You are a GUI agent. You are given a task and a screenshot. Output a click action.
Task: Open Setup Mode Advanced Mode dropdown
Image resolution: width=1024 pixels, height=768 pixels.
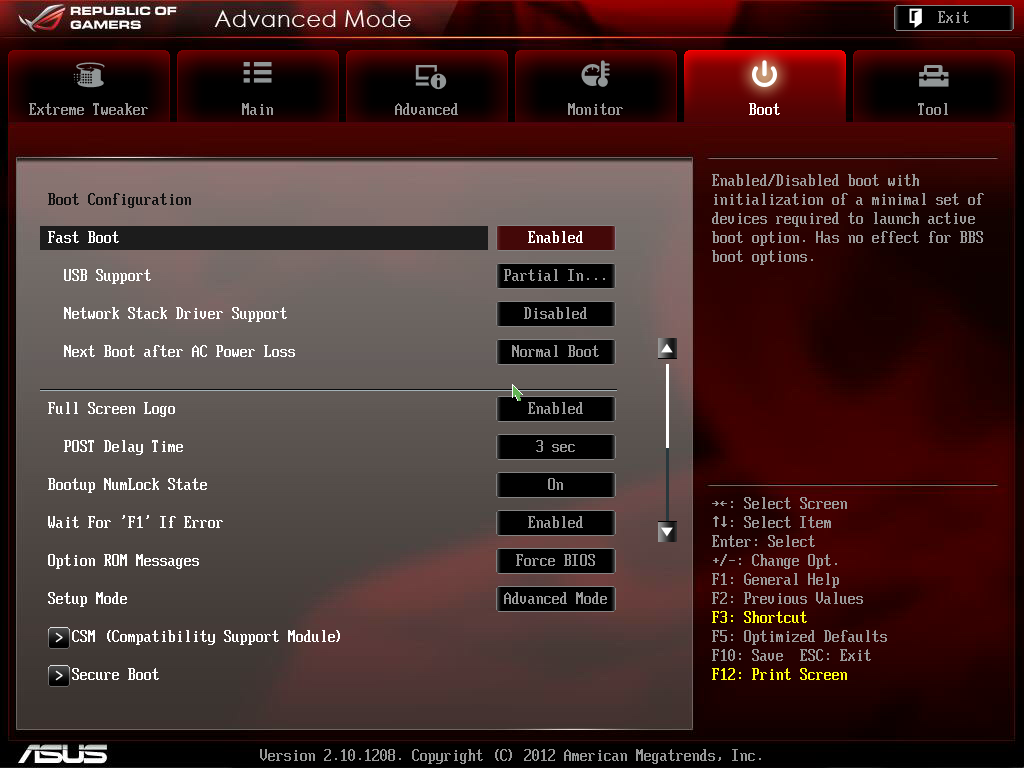(x=556, y=598)
